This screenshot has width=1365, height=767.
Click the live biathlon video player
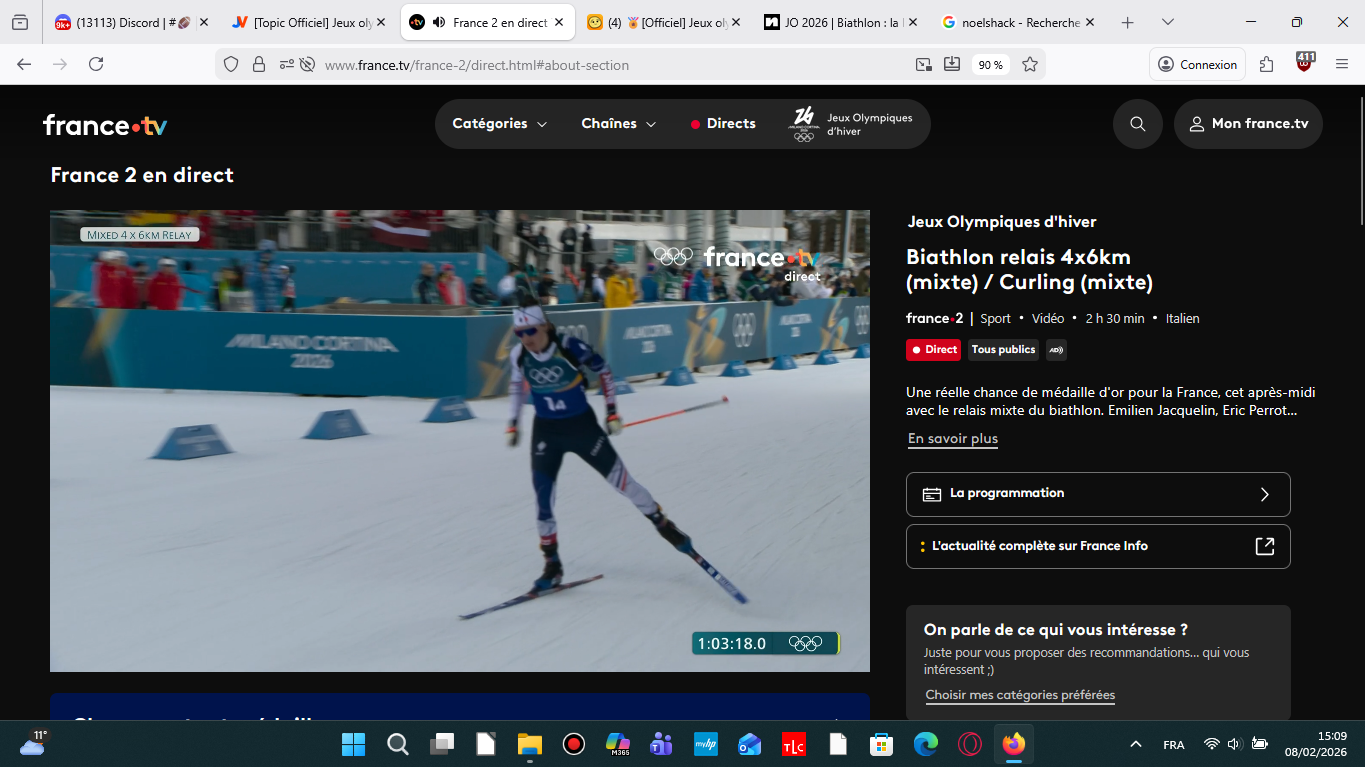tap(460, 441)
